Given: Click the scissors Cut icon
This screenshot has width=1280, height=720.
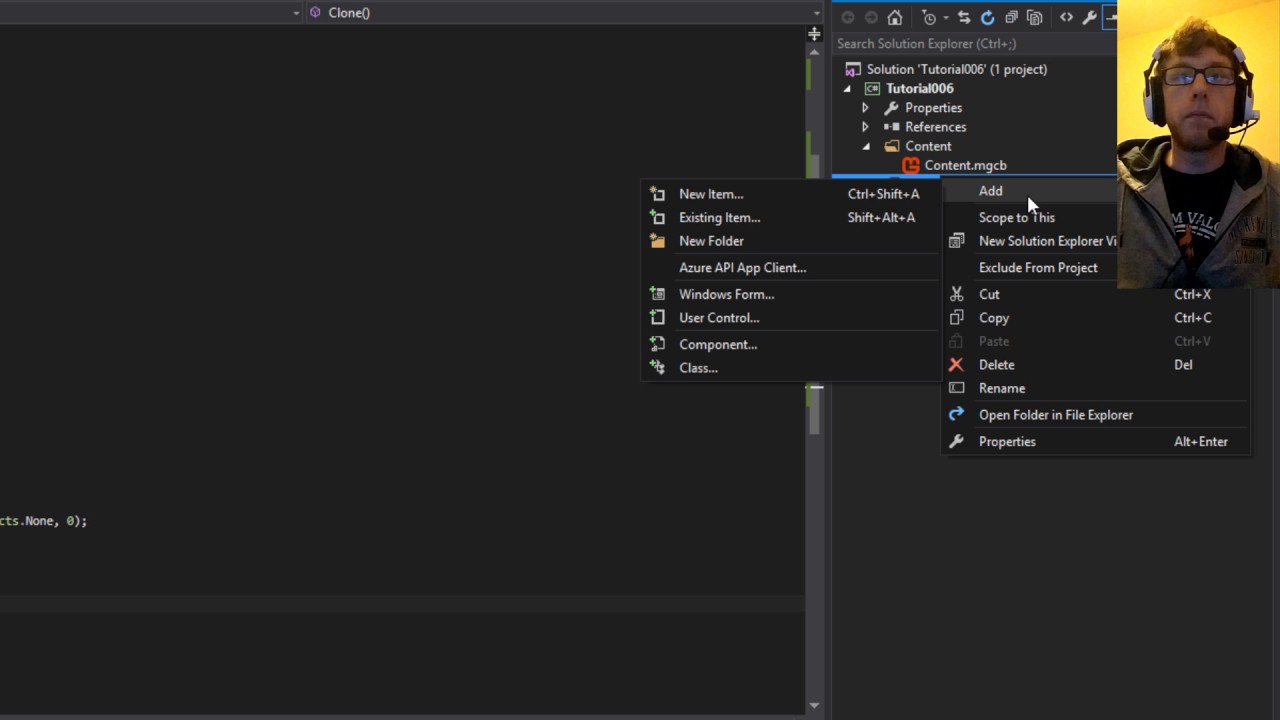Looking at the screenshot, I should 956,294.
